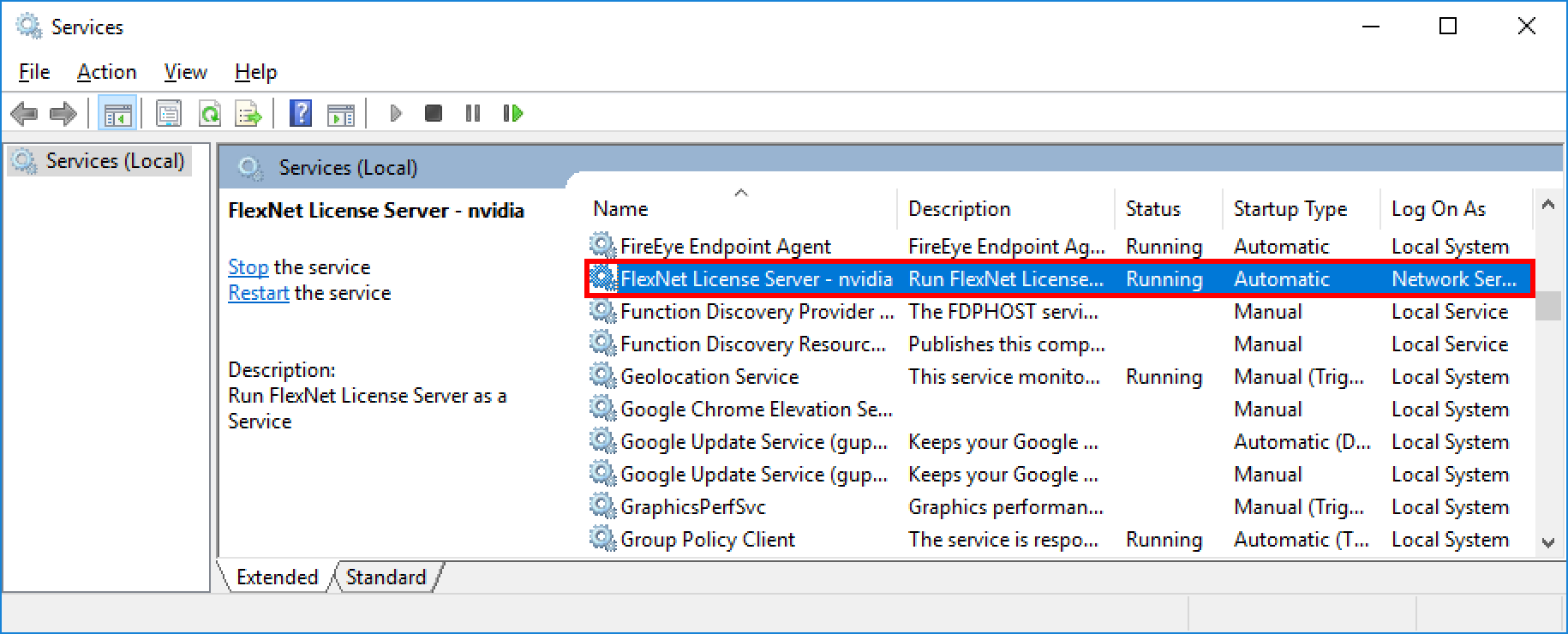This screenshot has height=634, width=1568.
Task: Click Network Ser... log on cell for FlexNet
Action: [x=1454, y=278]
